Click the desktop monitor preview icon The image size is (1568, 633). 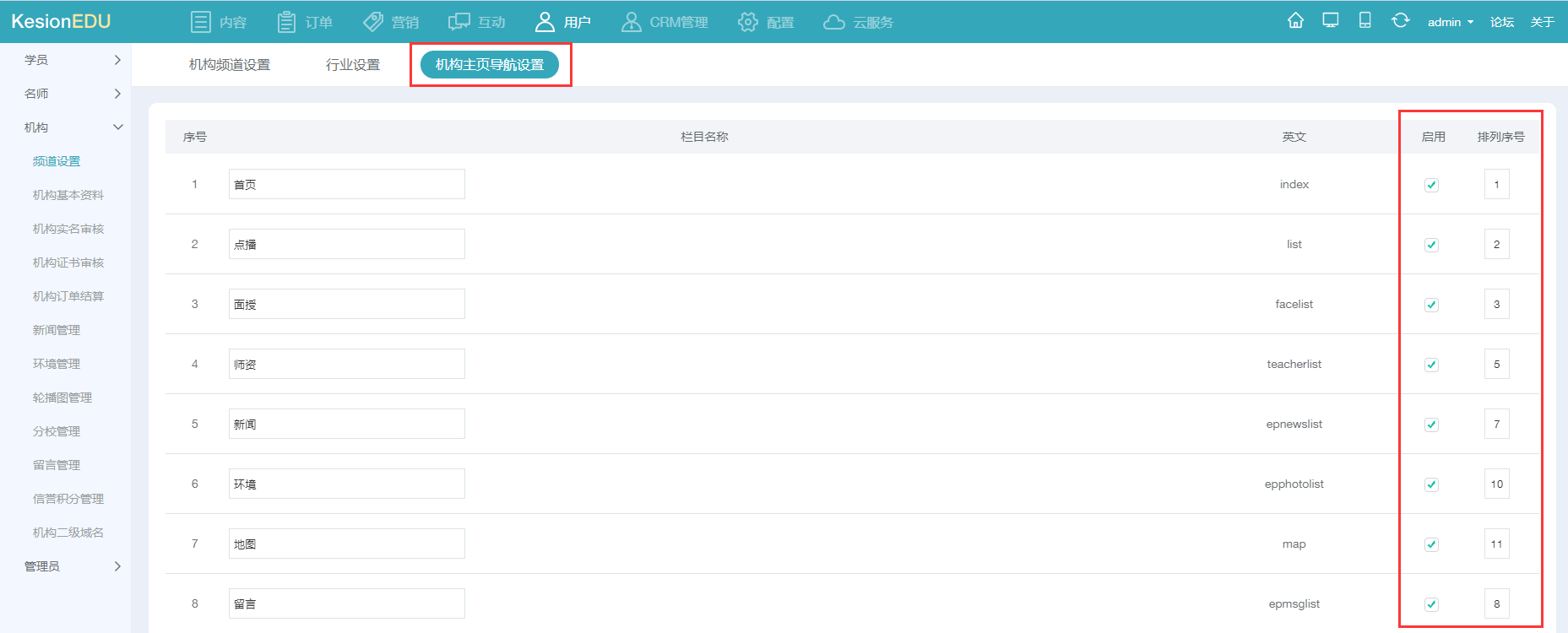1331,21
